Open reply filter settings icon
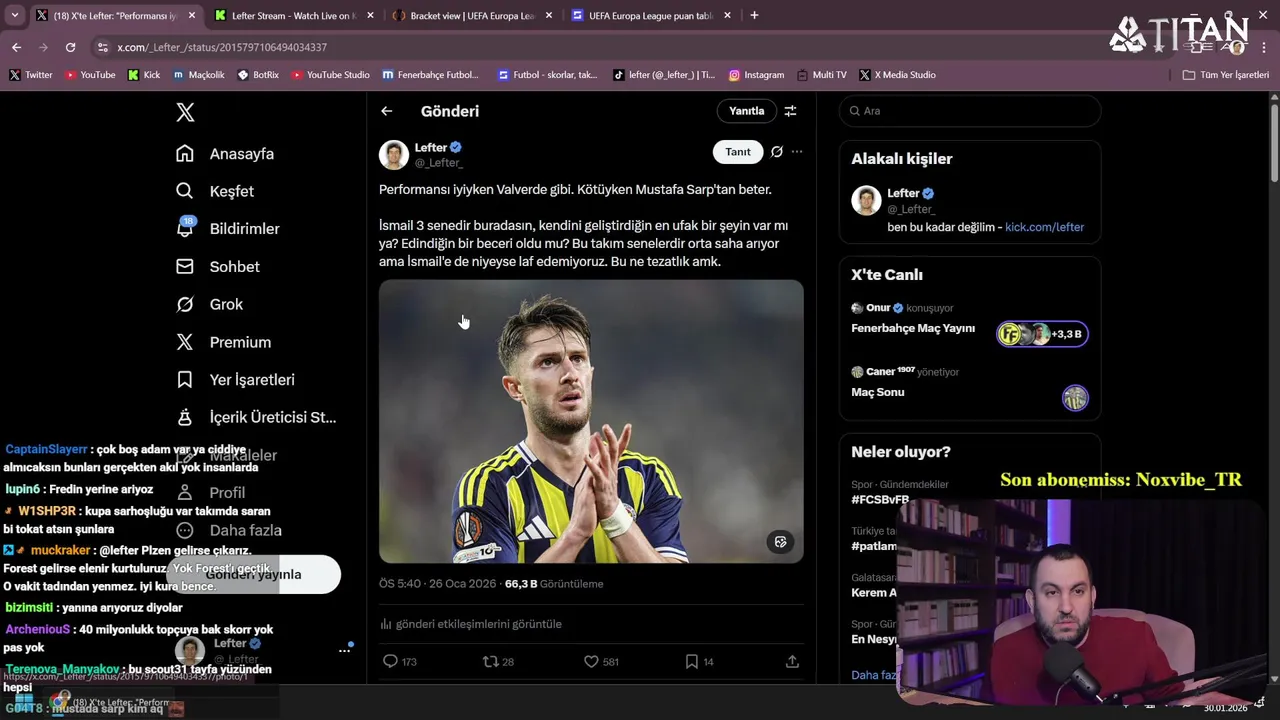Image resolution: width=1280 pixels, height=720 pixels. tap(790, 111)
